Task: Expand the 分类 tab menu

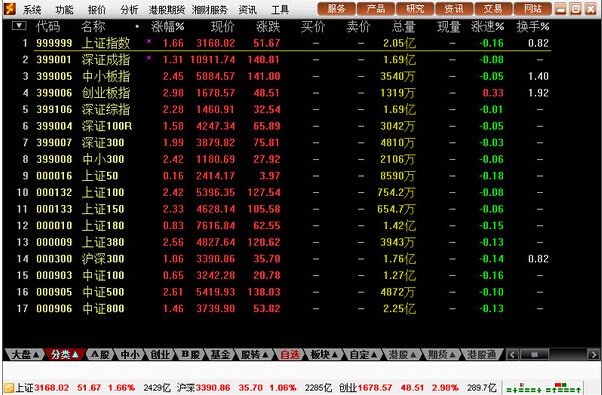Action: pos(64,354)
